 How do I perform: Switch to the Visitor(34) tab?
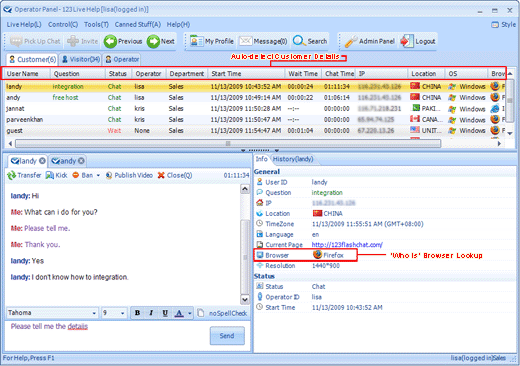[x=81, y=59]
